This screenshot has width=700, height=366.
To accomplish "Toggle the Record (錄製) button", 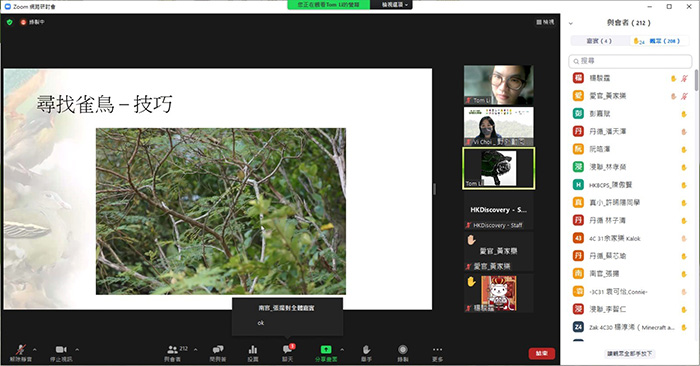I will point(403,353).
